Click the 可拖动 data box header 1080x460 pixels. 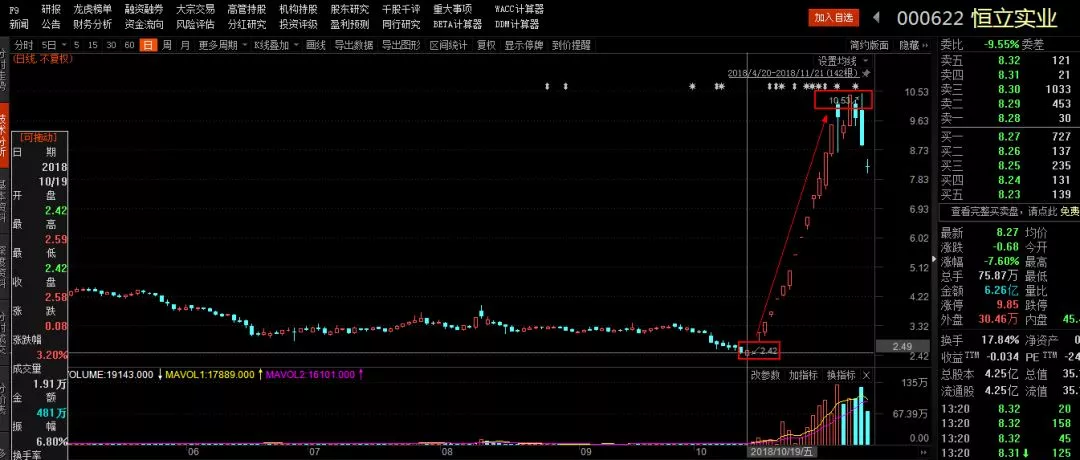[x=39, y=137]
